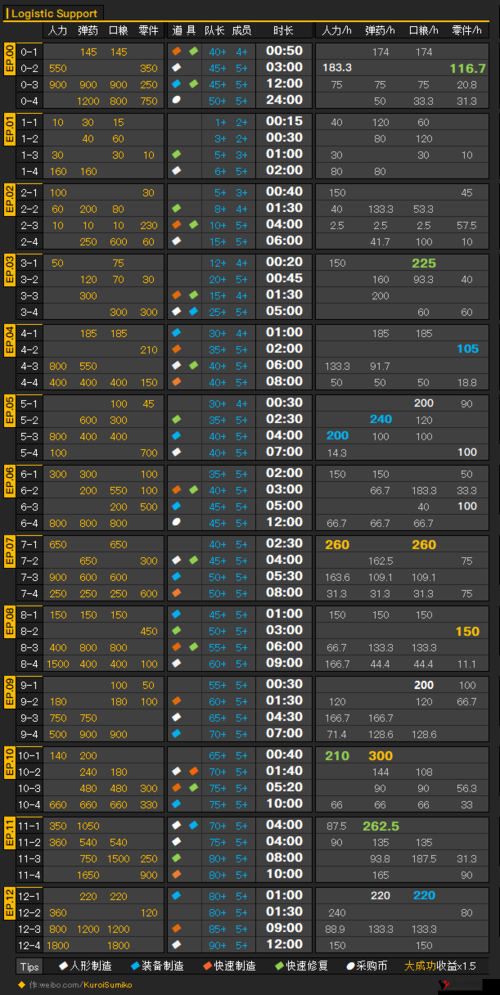The width and height of the screenshot is (500, 995).
Task: Click the blue 装备制造 legend icon
Action: pos(135,966)
